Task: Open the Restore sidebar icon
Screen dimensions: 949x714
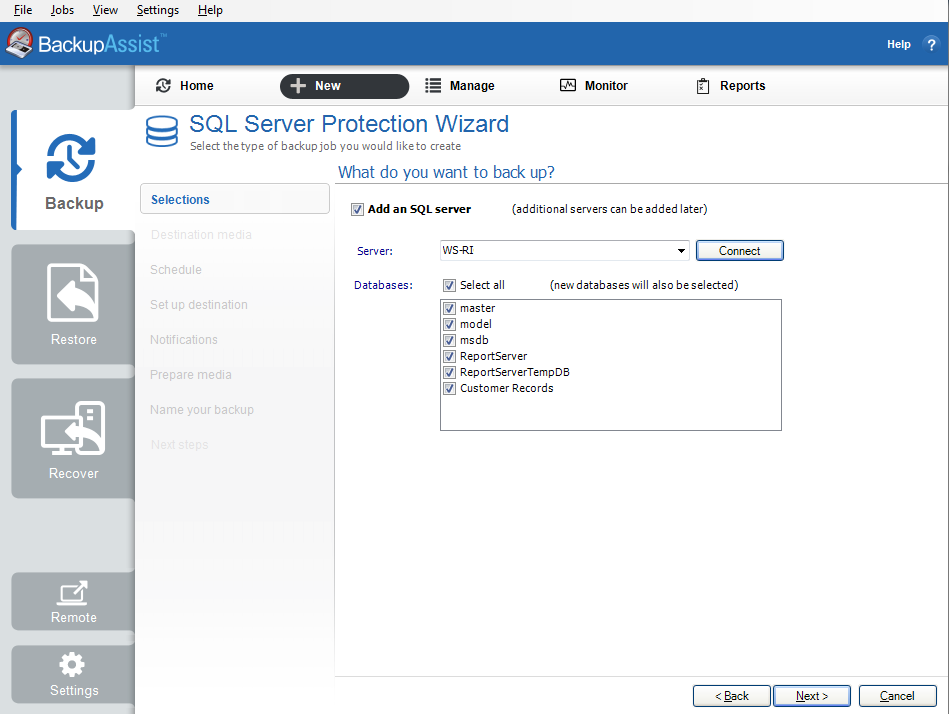Action: (x=73, y=293)
